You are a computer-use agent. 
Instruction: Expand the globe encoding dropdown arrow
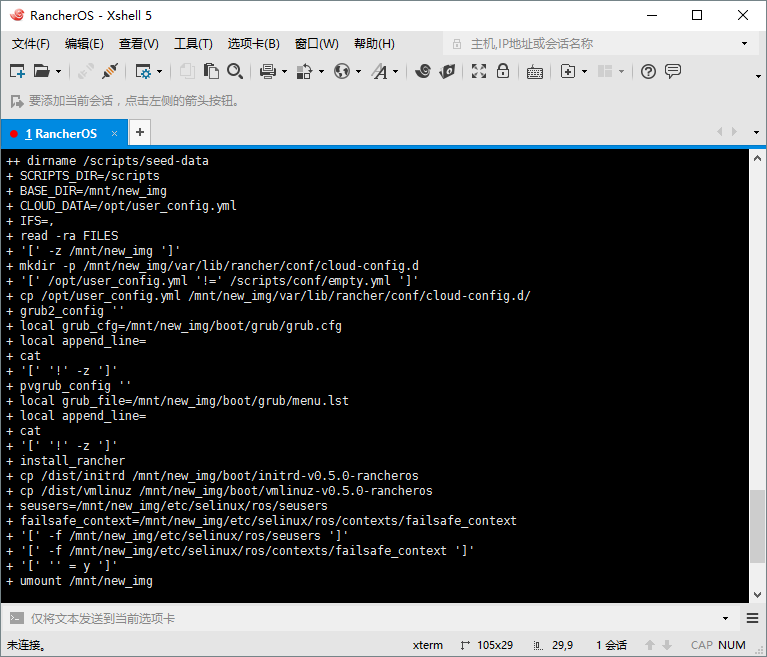click(x=359, y=72)
